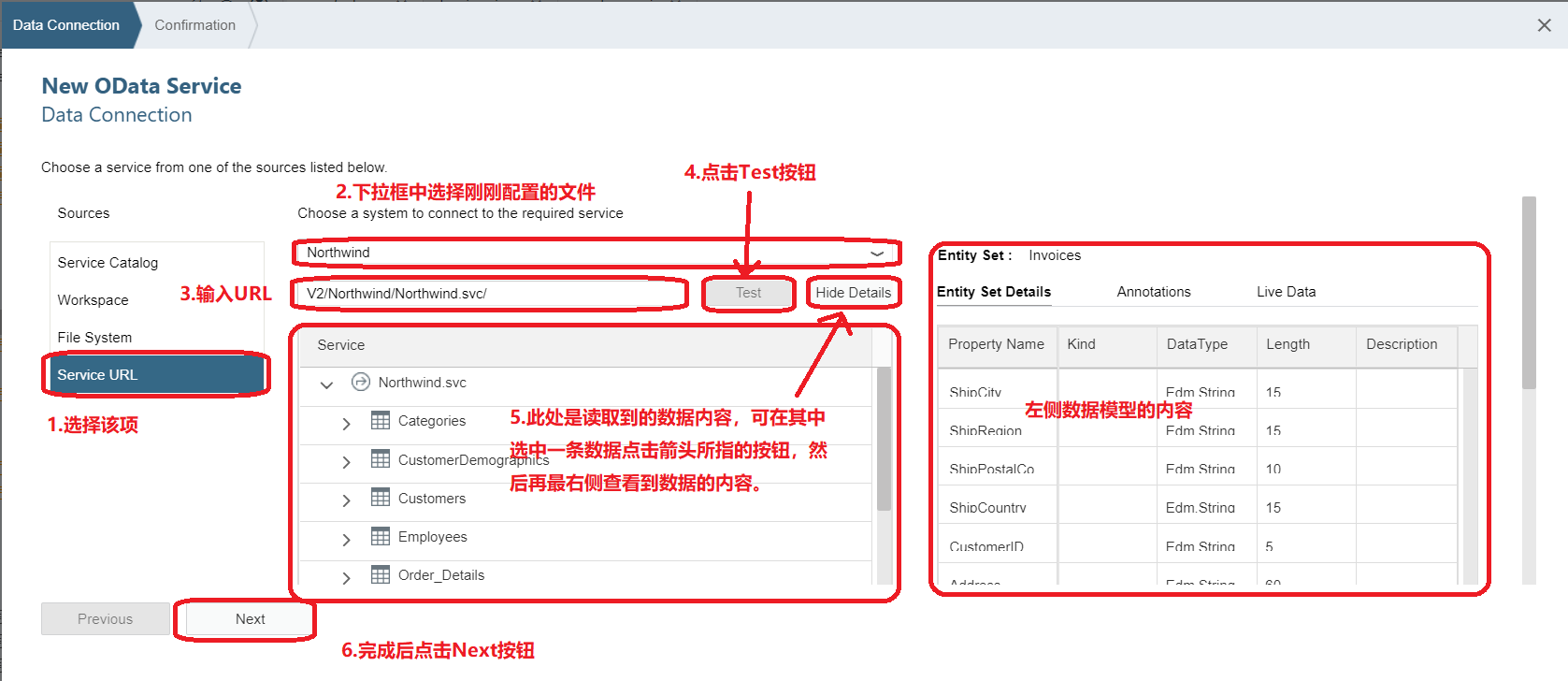1568x681 pixels.
Task: Click the Categories table icon
Action: (381, 420)
